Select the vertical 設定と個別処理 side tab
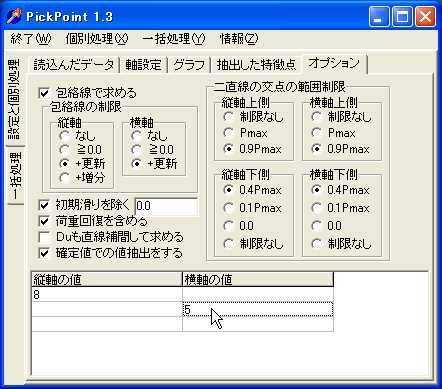442x389 pixels. coord(15,100)
